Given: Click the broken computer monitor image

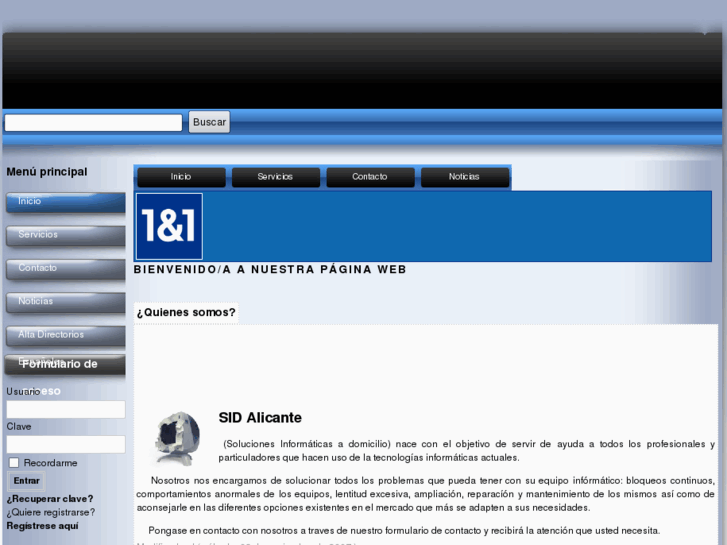Looking at the screenshot, I should click(x=177, y=439).
